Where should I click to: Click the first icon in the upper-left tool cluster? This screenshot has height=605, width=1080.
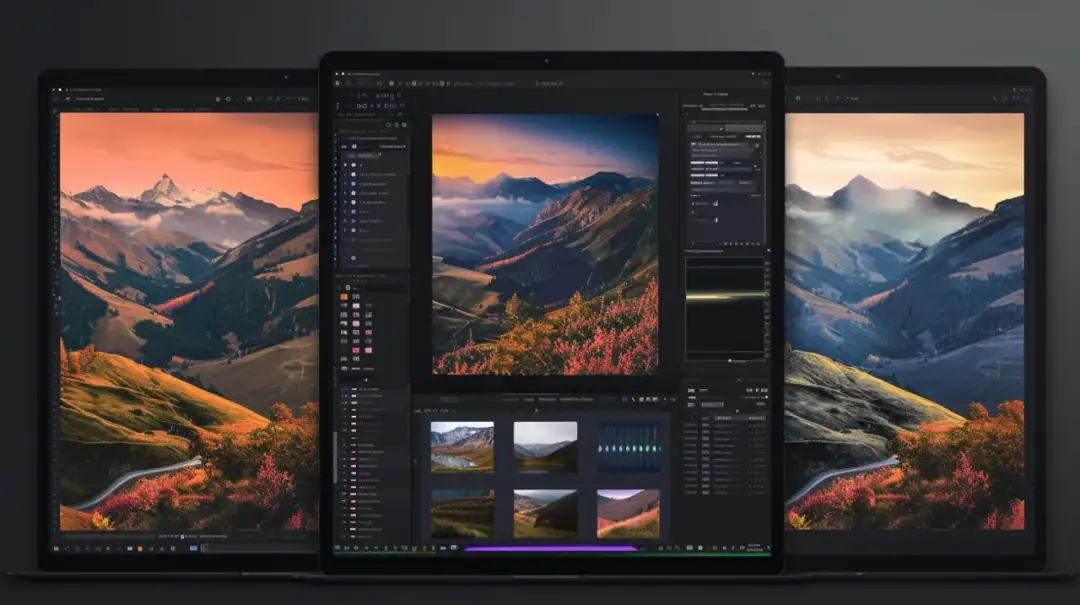340,106
